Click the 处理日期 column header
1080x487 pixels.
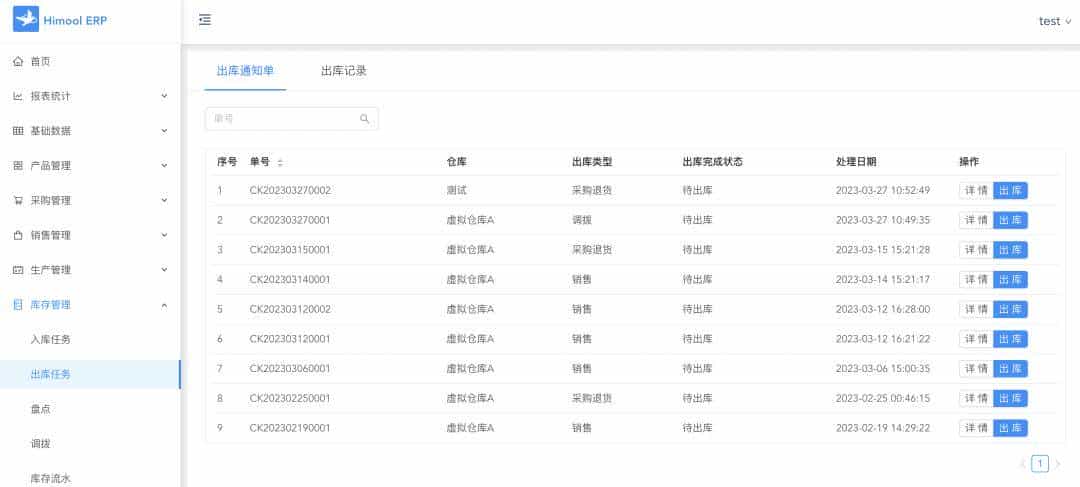[x=856, y=163]
